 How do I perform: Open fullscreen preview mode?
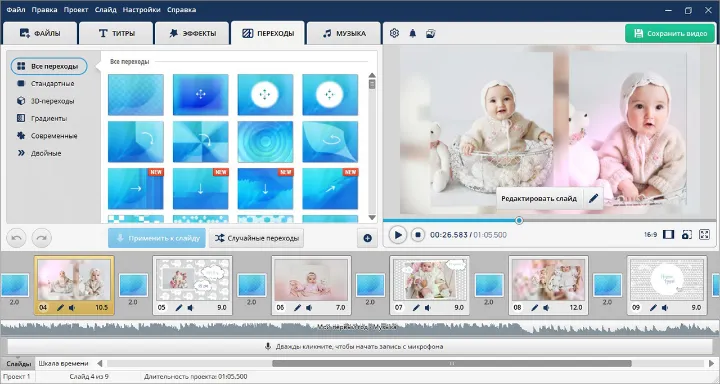pos(704,235)
